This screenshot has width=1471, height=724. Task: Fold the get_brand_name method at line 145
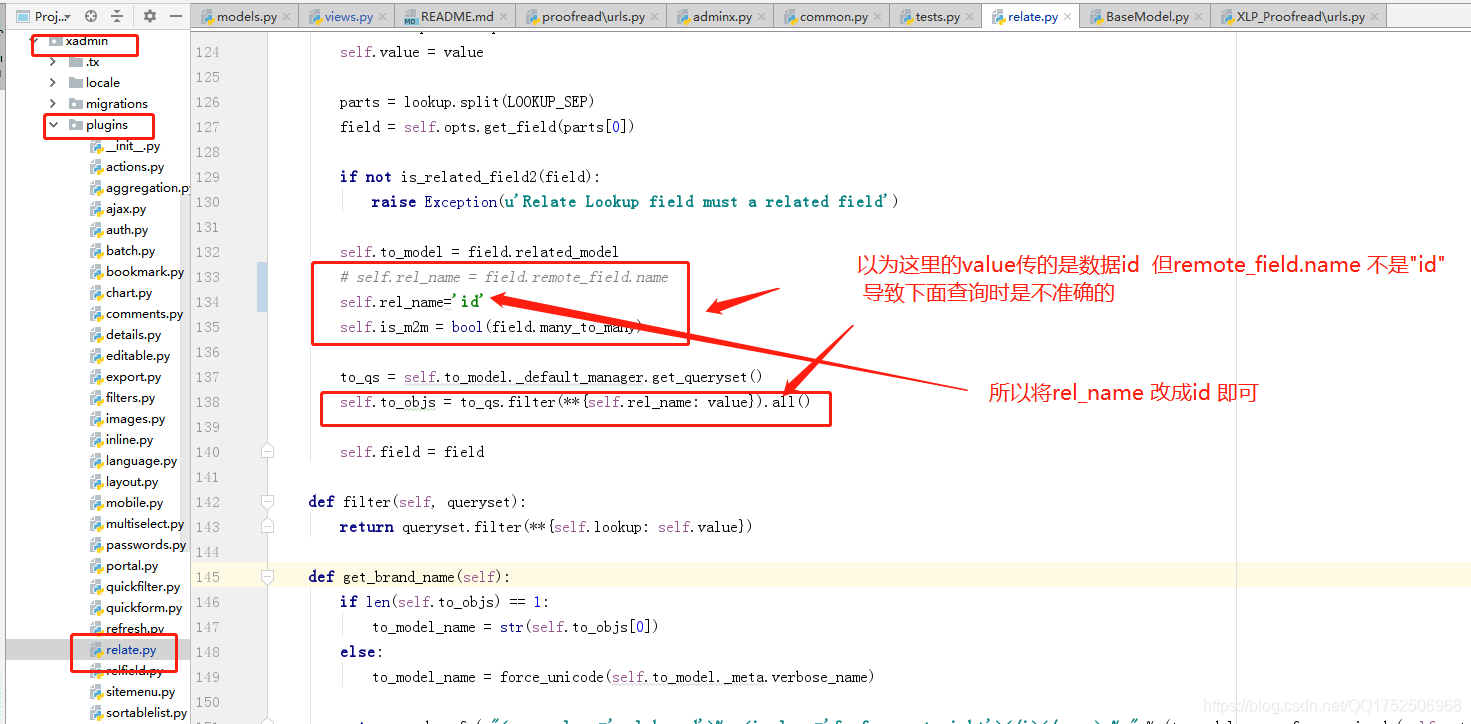coord(267,576)
